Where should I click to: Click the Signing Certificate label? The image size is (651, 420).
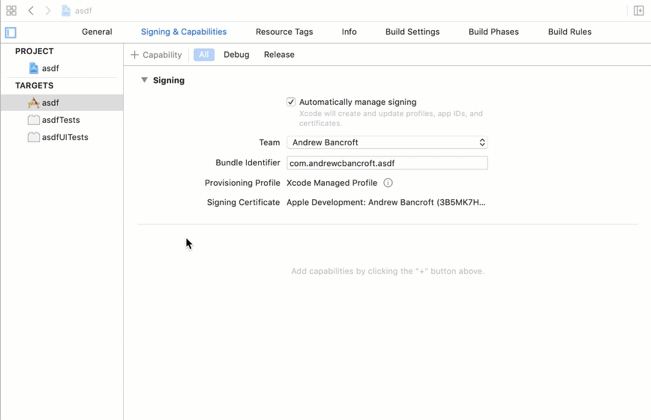(x=243, y=203)
